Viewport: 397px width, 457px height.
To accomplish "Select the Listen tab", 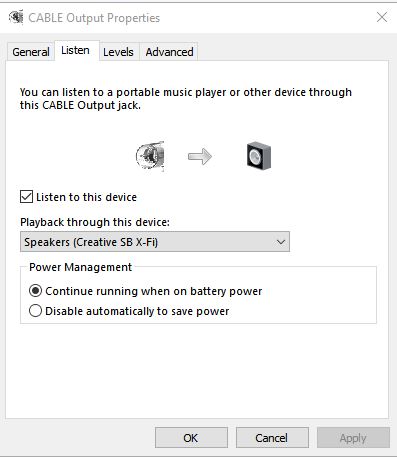I will pyautogui.click(x=75, y=50).
